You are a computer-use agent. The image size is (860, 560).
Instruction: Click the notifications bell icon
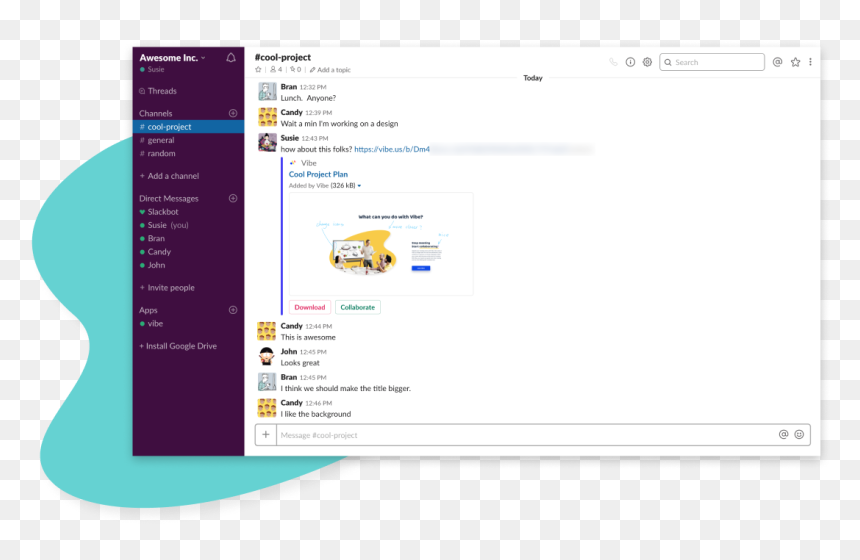[x=231, y=58]
